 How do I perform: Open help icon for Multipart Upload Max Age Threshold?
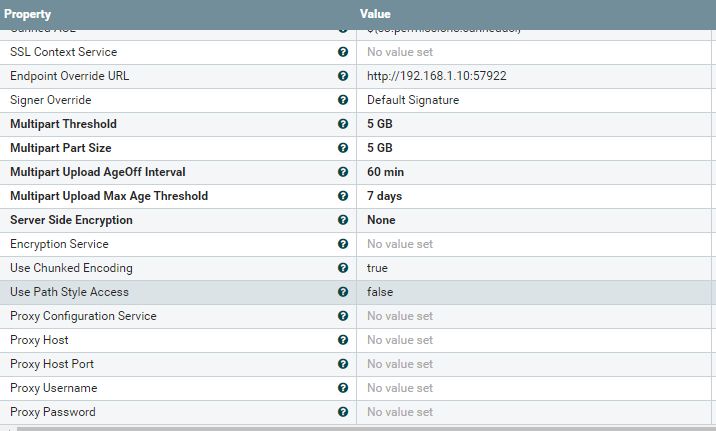(x=343, y=196)
